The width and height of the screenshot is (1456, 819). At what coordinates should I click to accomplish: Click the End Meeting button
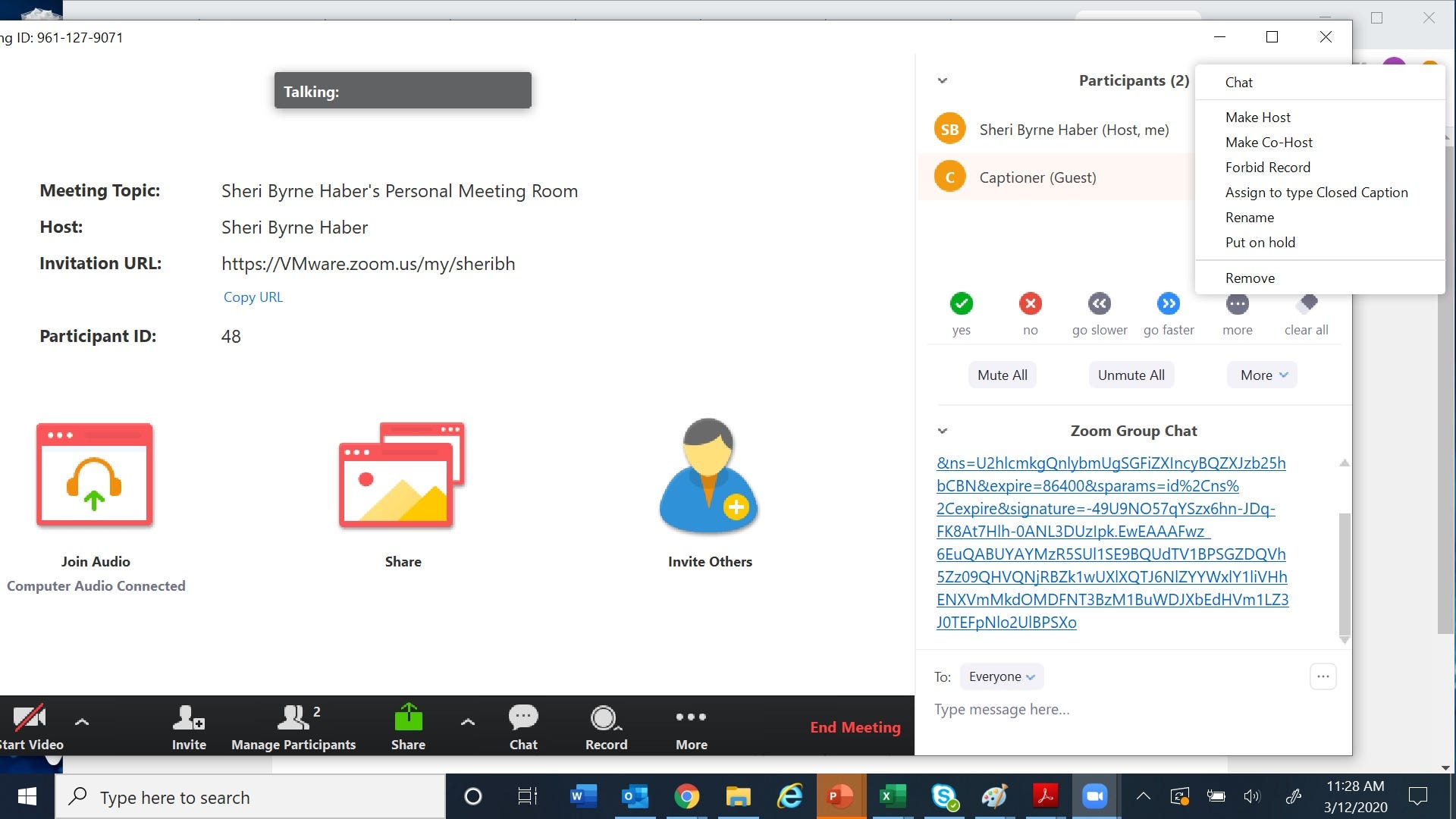[x=855, y=727]
